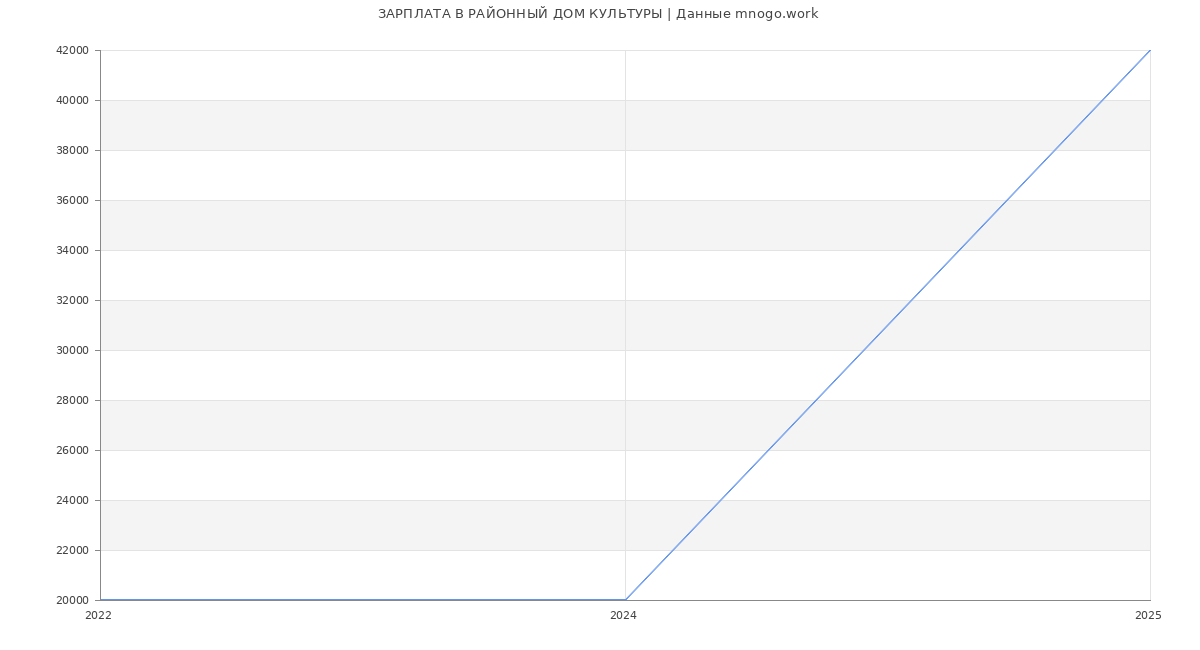Click the 36000 y-axis label
The width and height of the screenshot is (1200, 650).
pyautogui.click(x=72, y=200)
